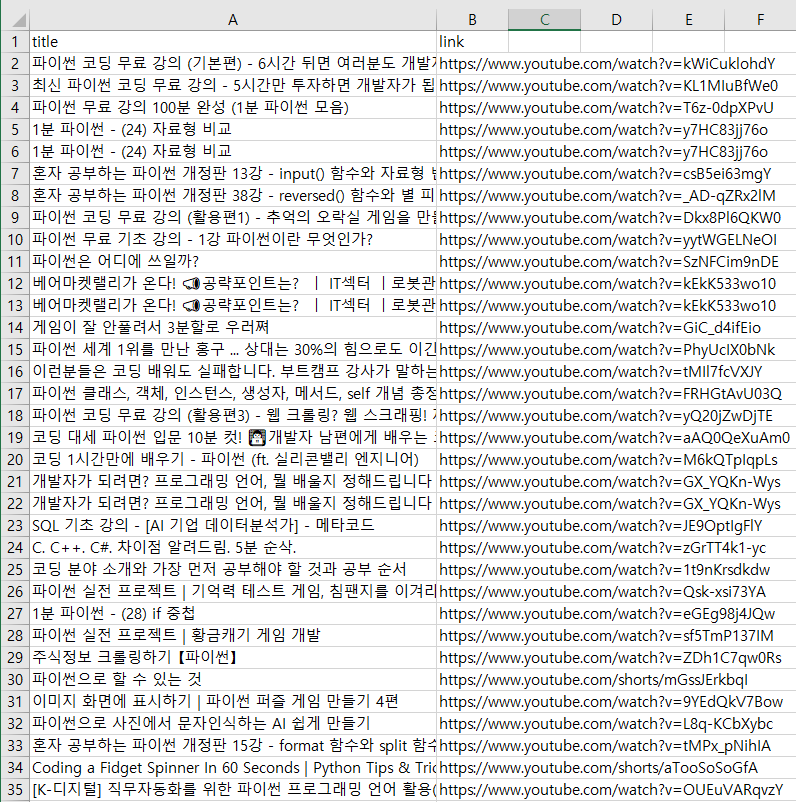Click link ending JE9OptIgFlY
Viewport: 796px width, 802px height.
tap(601, 526)
